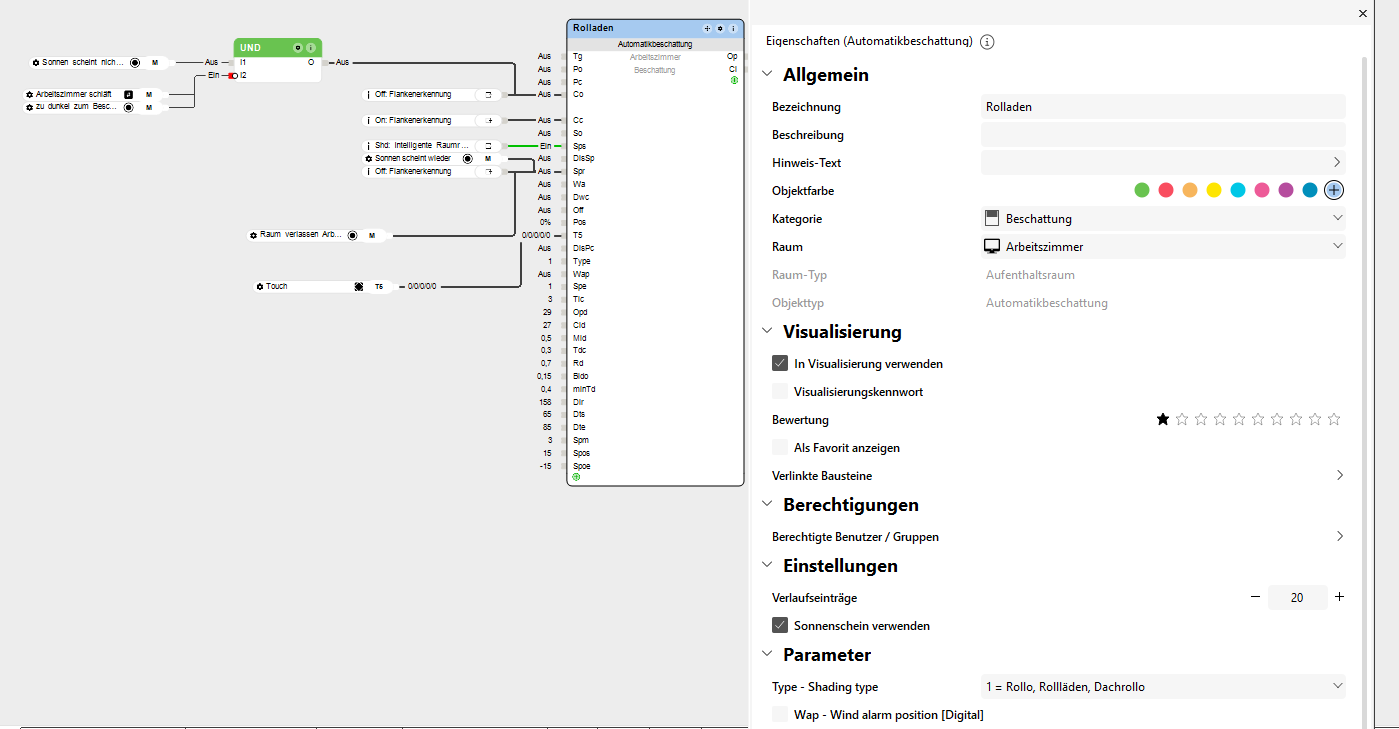
Task: Click the circle icon on 'Sonnen scheint wieder' node
Action: [x=467, y=158]
